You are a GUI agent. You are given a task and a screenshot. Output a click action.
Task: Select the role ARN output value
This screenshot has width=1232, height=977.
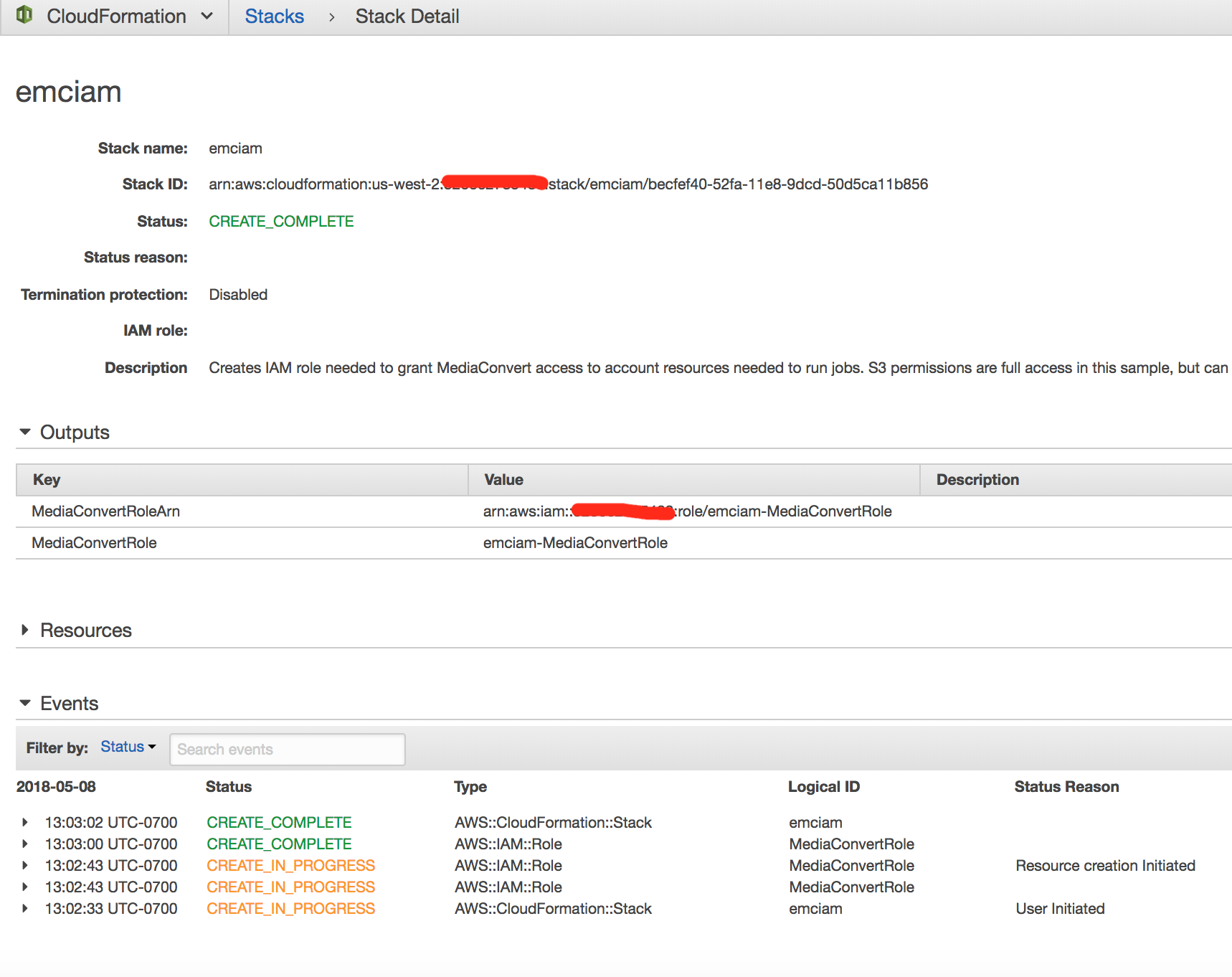point(687,511)
